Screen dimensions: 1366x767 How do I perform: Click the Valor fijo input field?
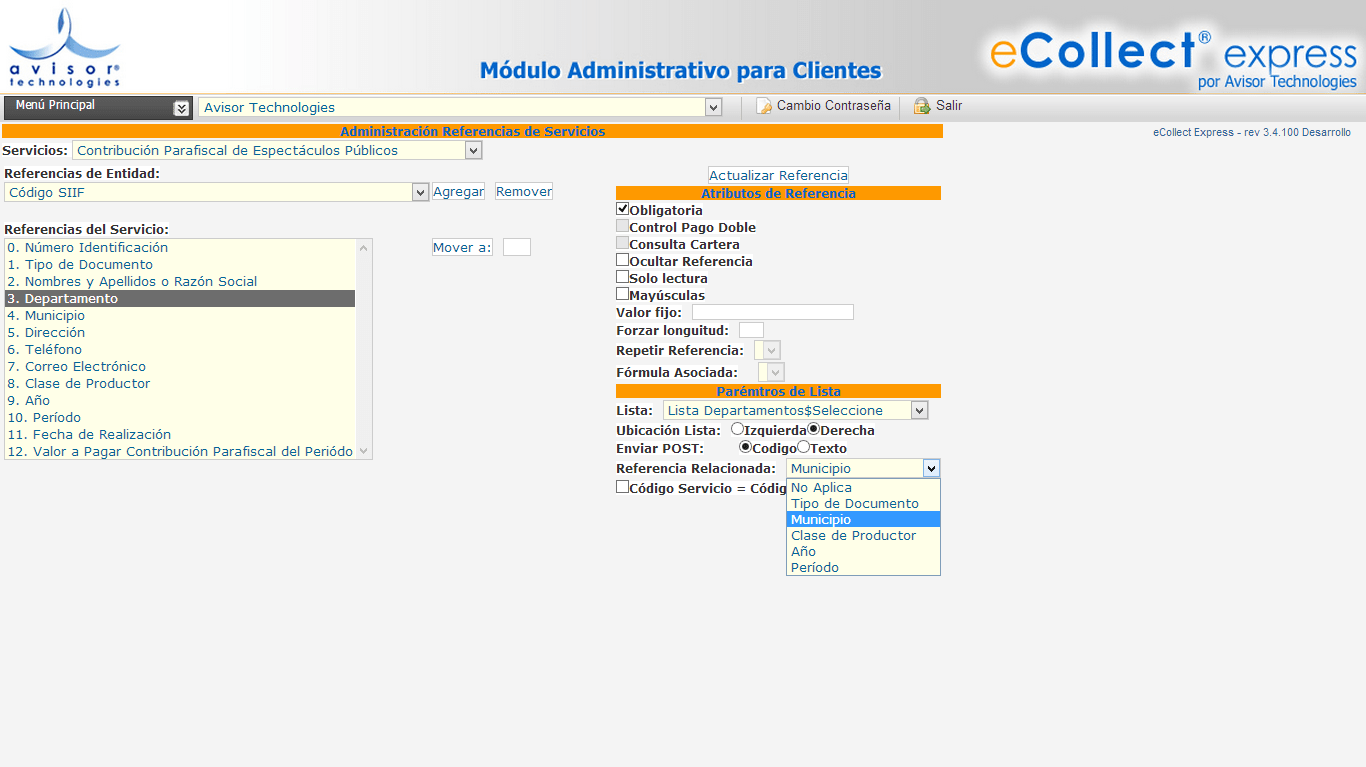point(773,312)
